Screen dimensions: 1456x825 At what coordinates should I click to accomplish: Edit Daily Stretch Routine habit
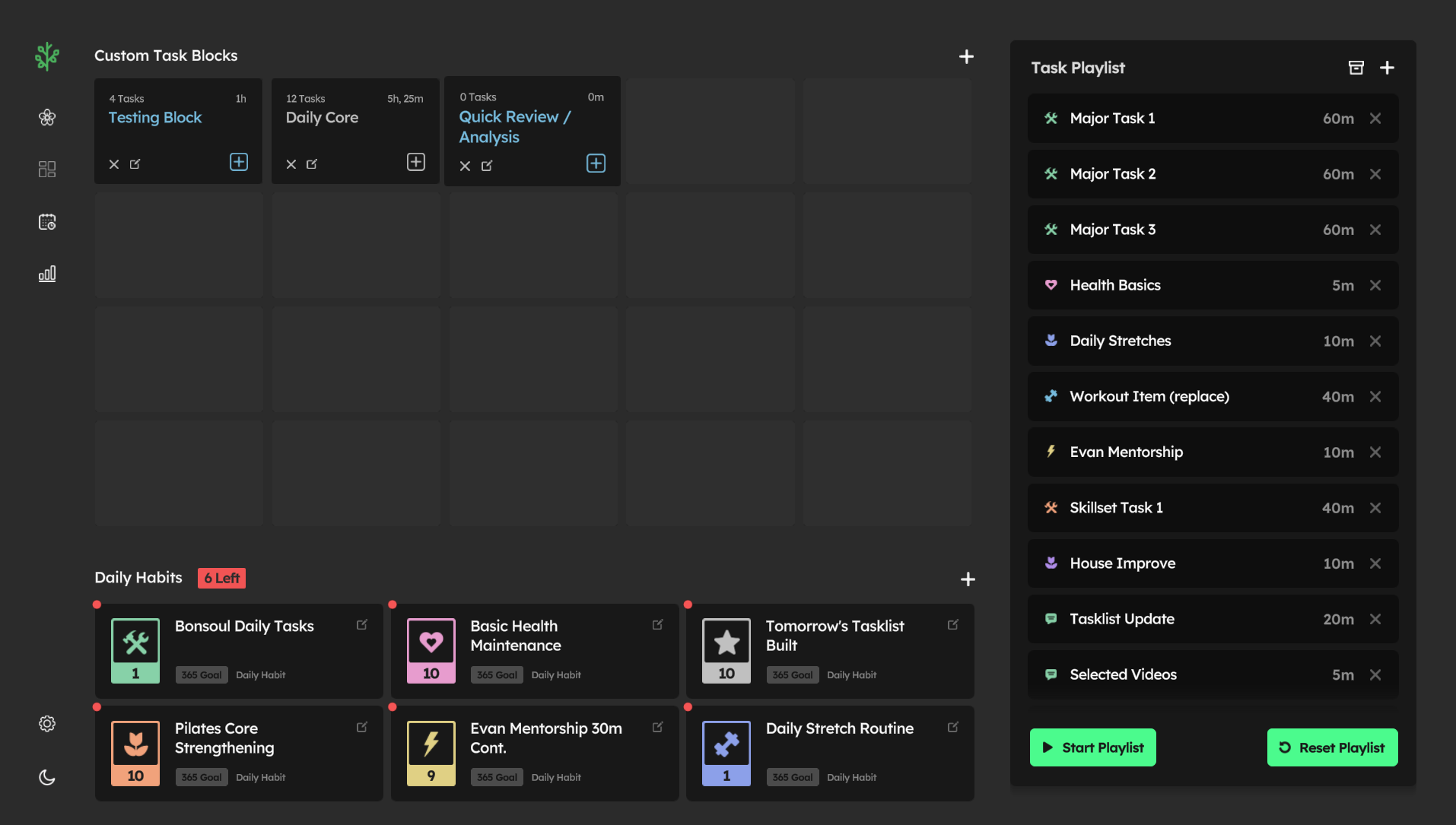(x=952, y=727)
